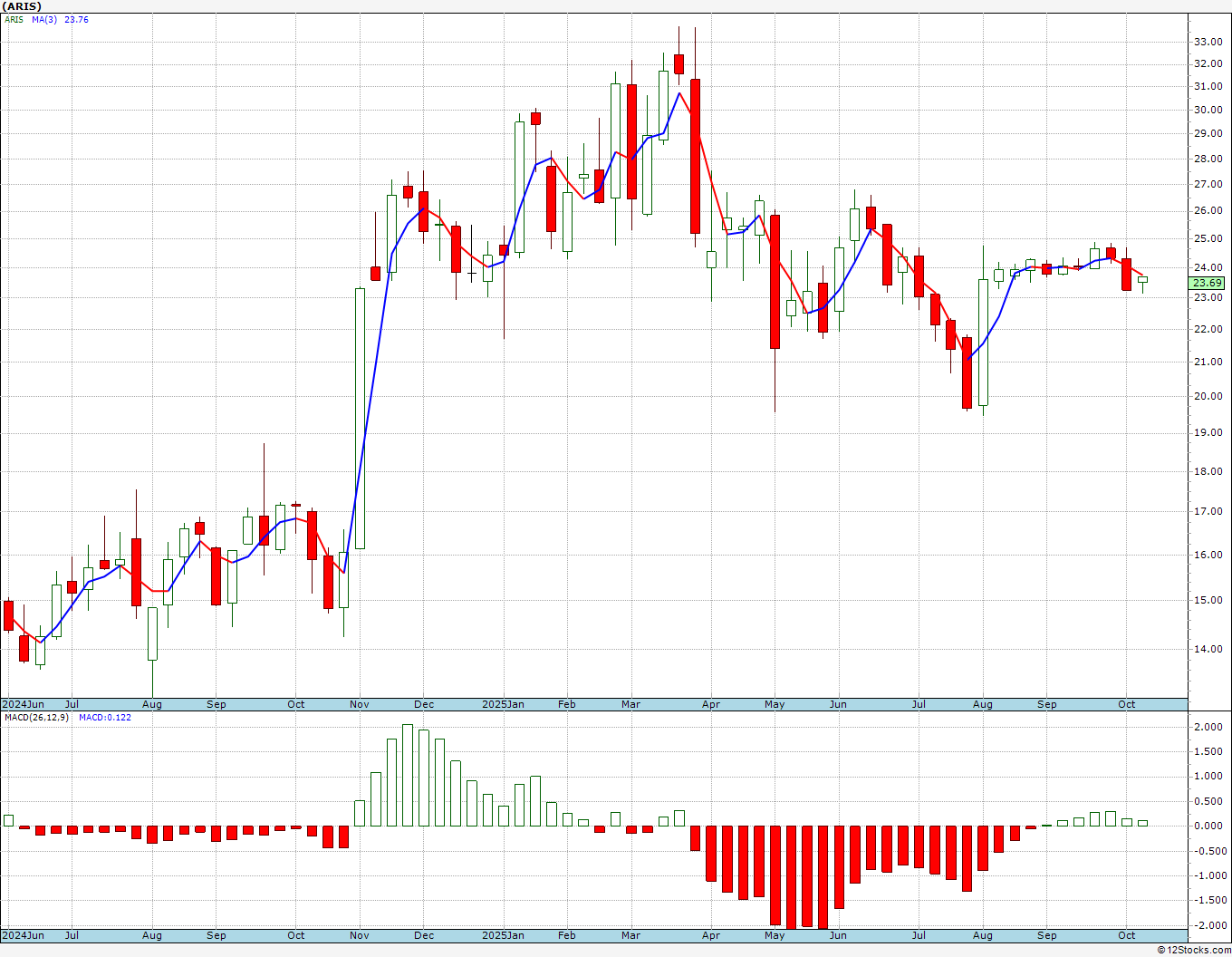Click the 0.500 MACD axis label
1232x957 pixels.
pyautogui.click(x=1209, y=802)
